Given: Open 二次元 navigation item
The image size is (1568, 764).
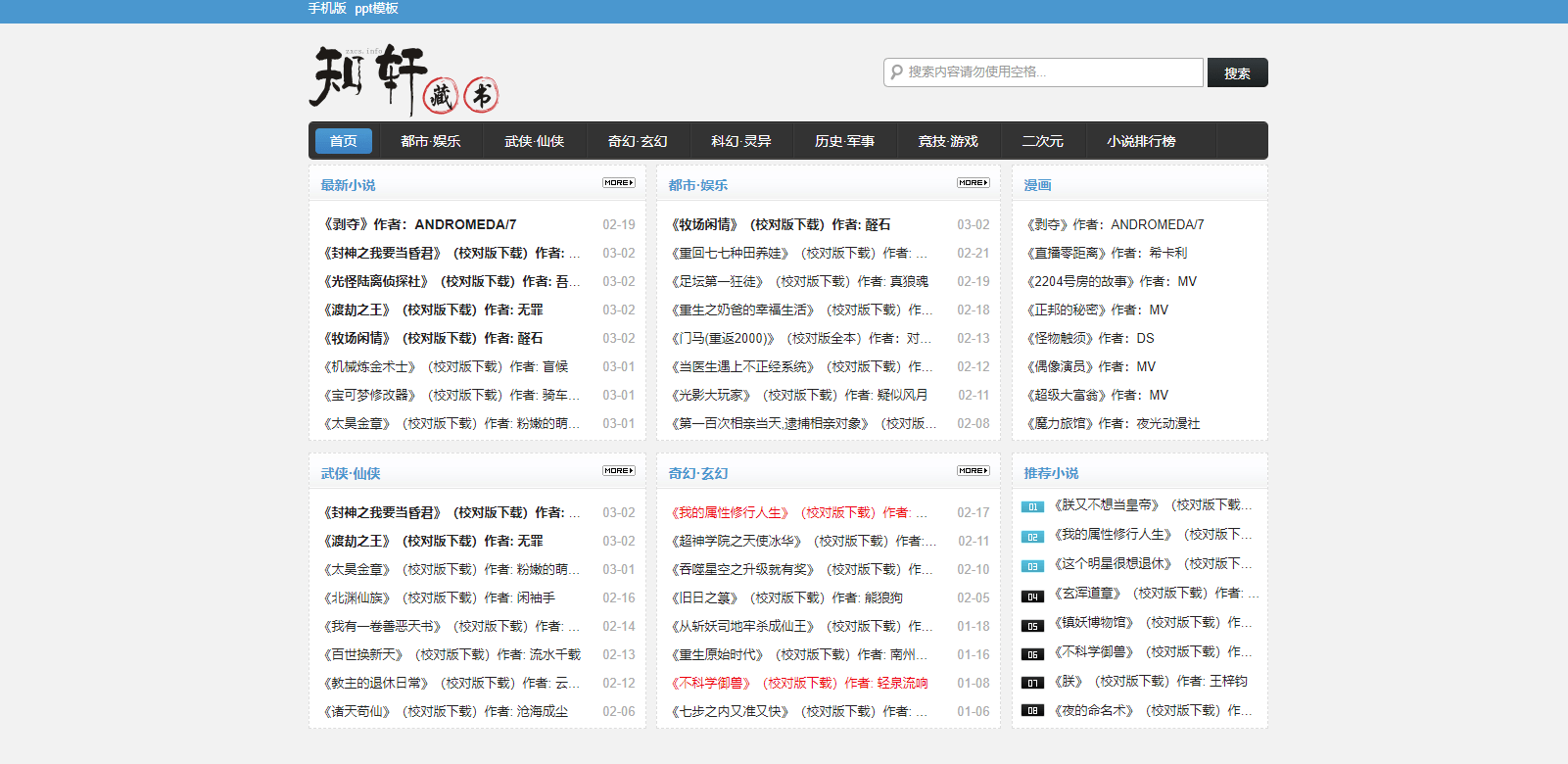Looking at the screenshot, I should 1043,141.
